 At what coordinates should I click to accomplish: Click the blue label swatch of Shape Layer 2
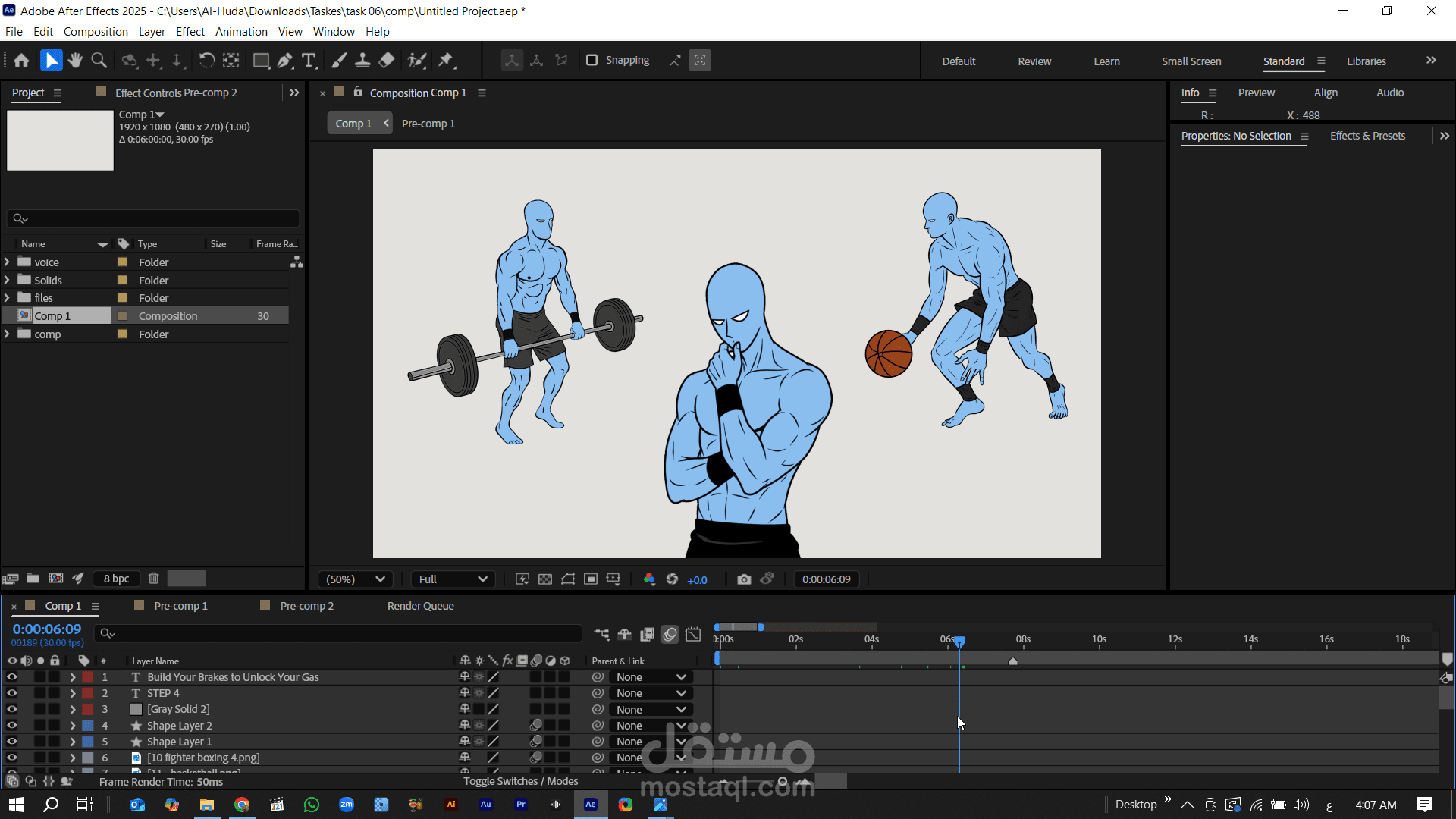(x=88, y=726)
